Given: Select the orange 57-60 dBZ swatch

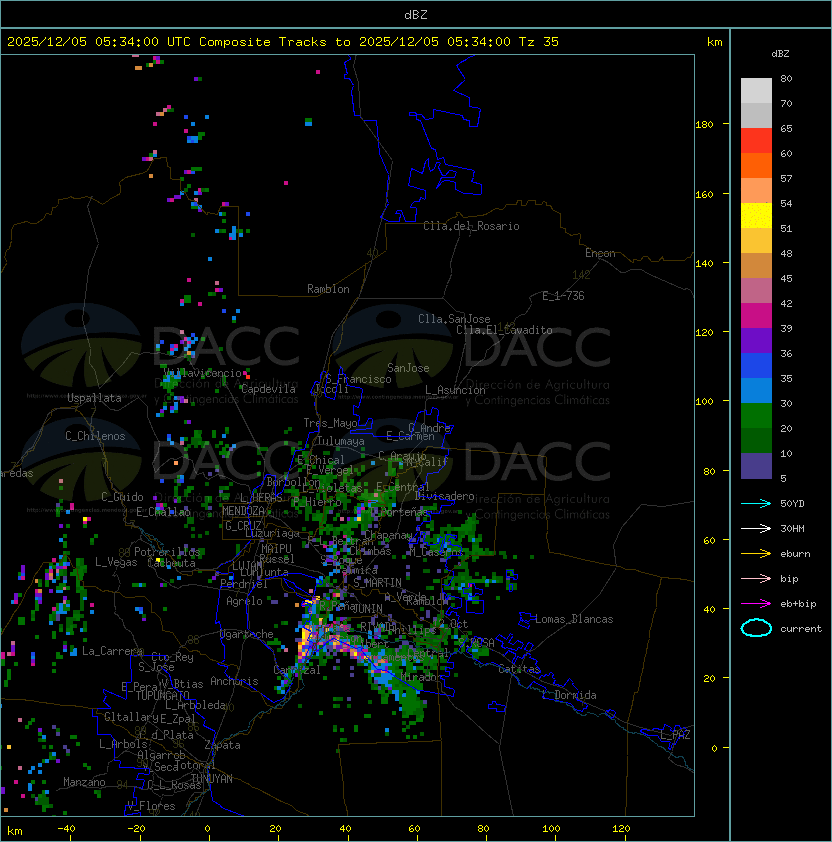Looking at the screenshot, I should [756, 165].
